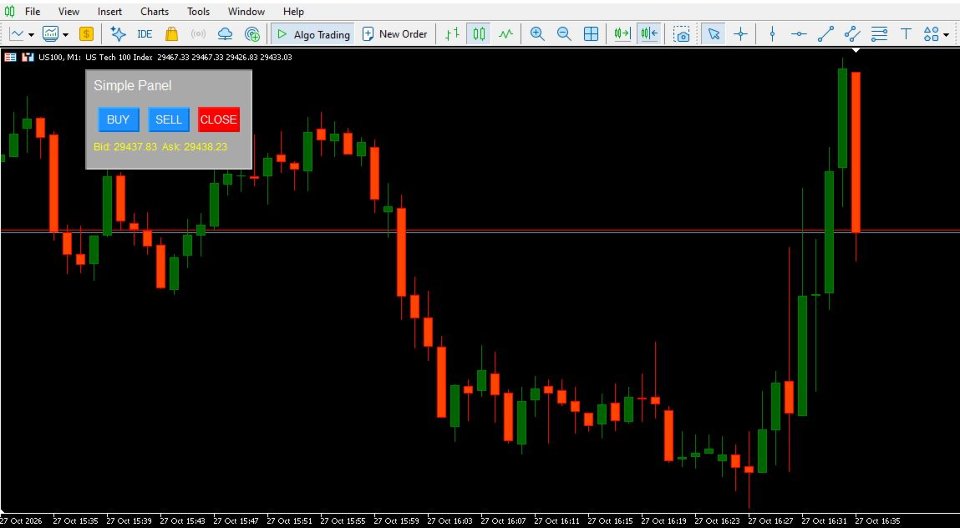Open the Tools menu
This screenshot has width=960, height=528.
(x=198, y=11)
